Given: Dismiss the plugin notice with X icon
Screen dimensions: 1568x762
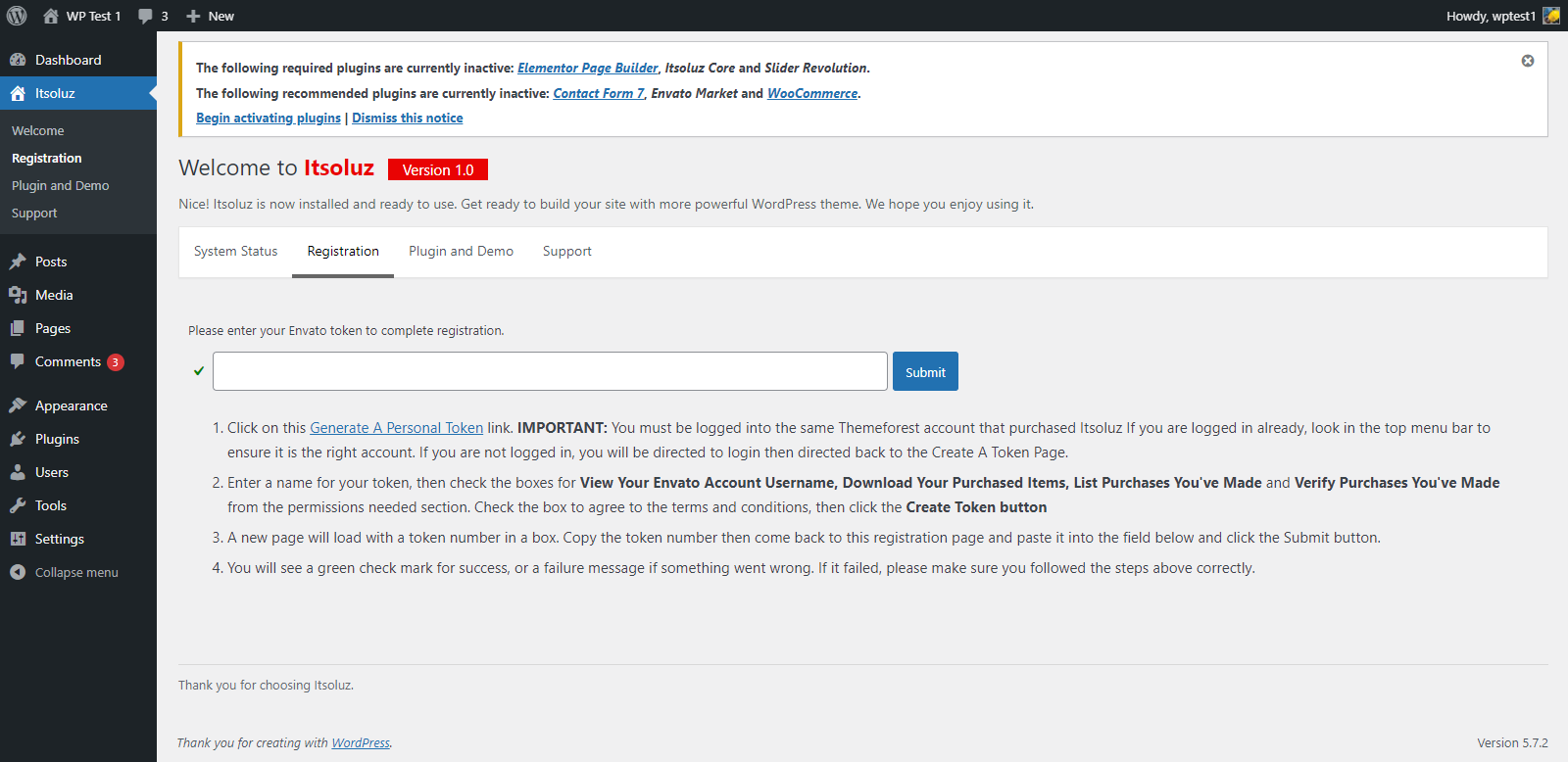Looking at the screenshot, I should tap(1527, 61).
